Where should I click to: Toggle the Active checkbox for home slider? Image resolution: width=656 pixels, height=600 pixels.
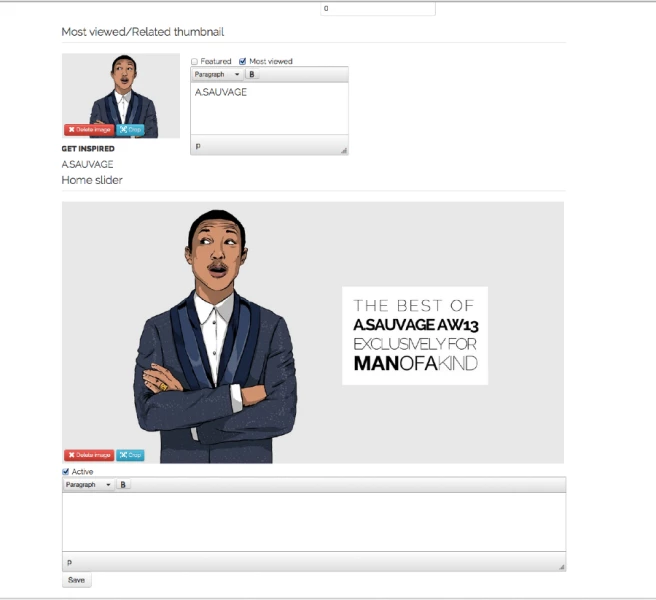click(65, 472)
